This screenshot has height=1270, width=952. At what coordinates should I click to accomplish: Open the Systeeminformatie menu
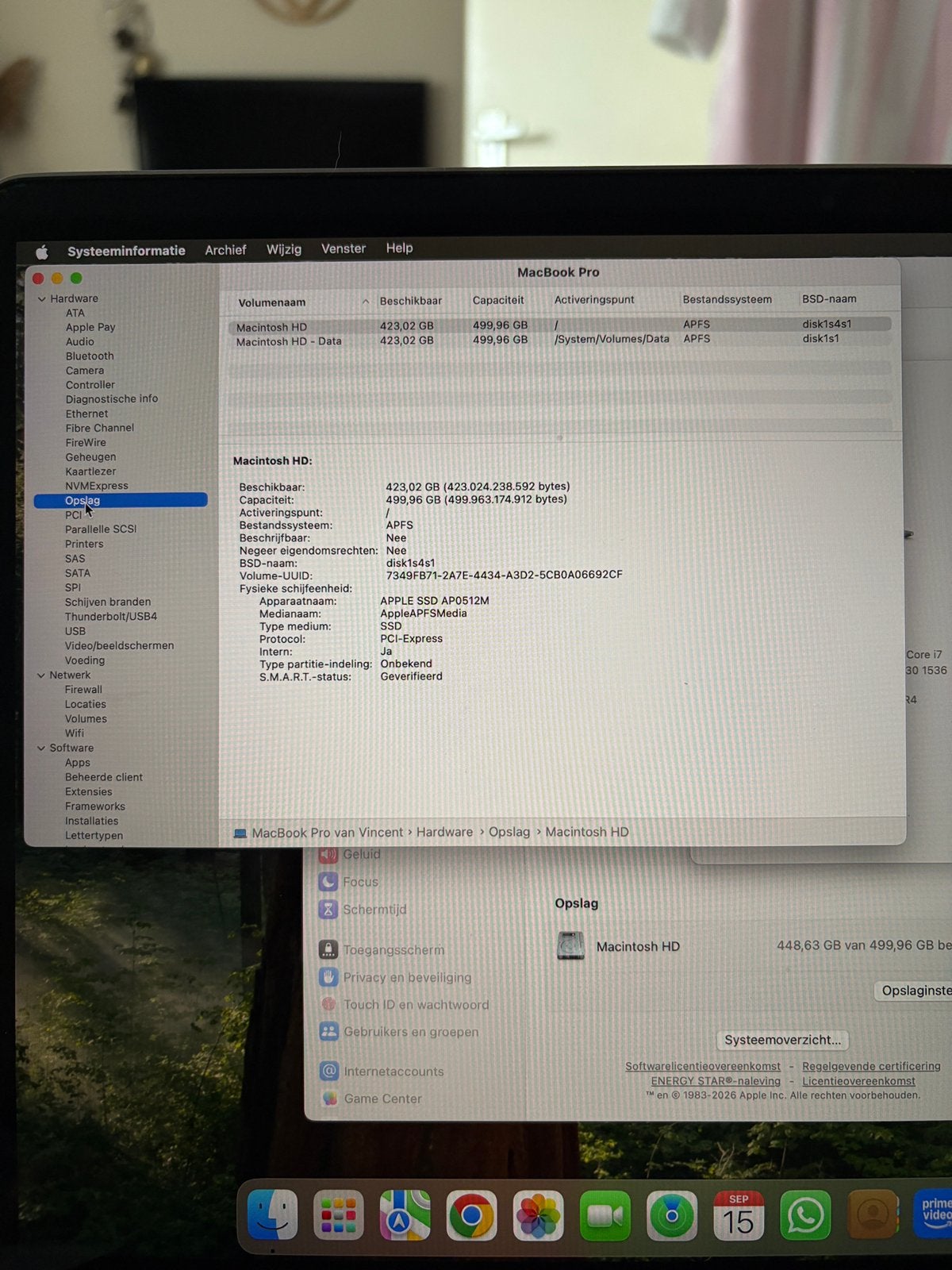click(126, 251)
